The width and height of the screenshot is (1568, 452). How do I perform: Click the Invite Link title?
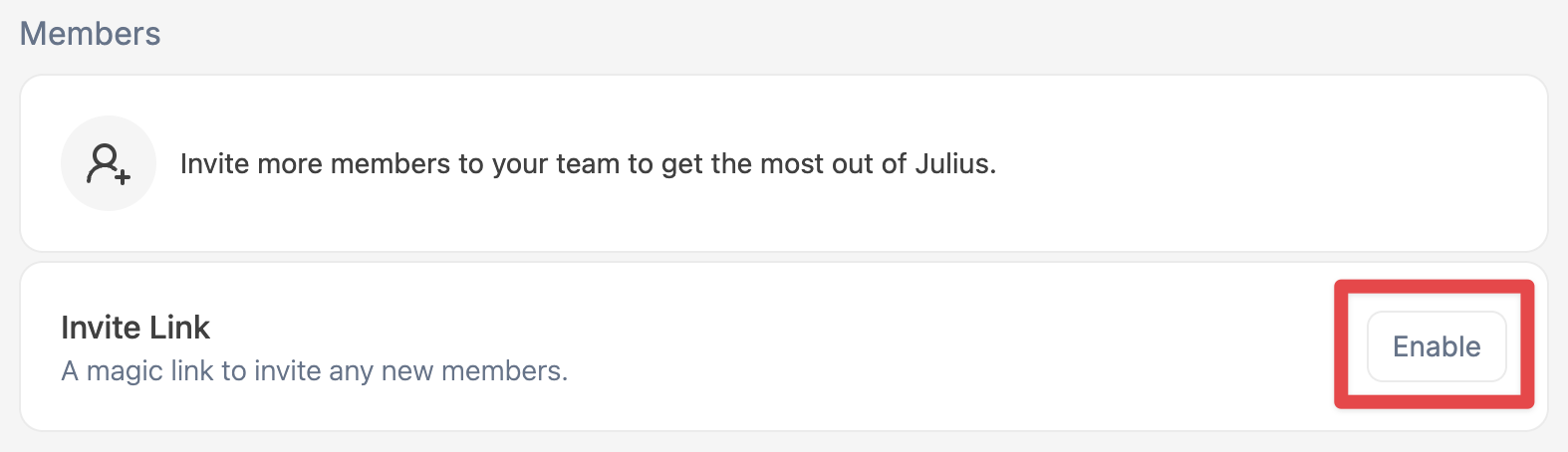pos(135,327)
